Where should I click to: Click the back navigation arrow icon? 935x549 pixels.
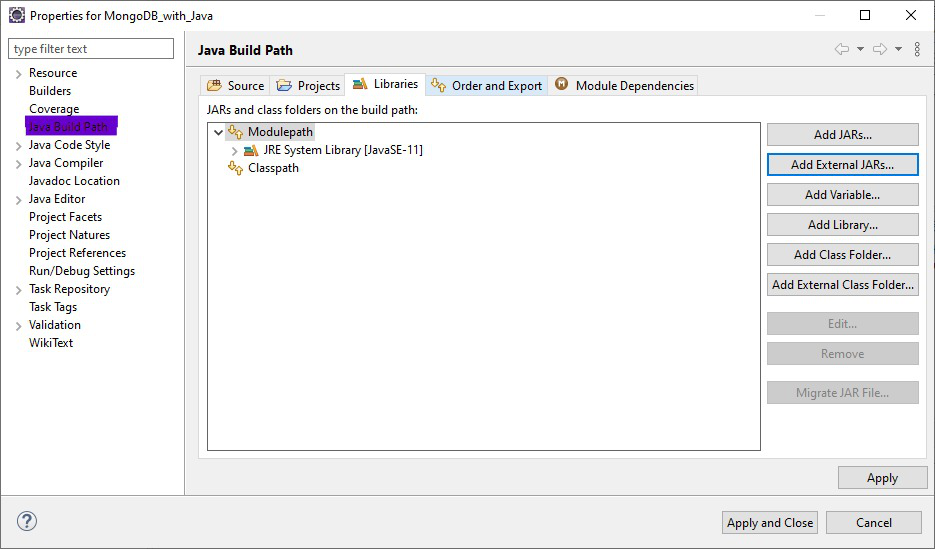pyautogui.click(x=841, y=49)
